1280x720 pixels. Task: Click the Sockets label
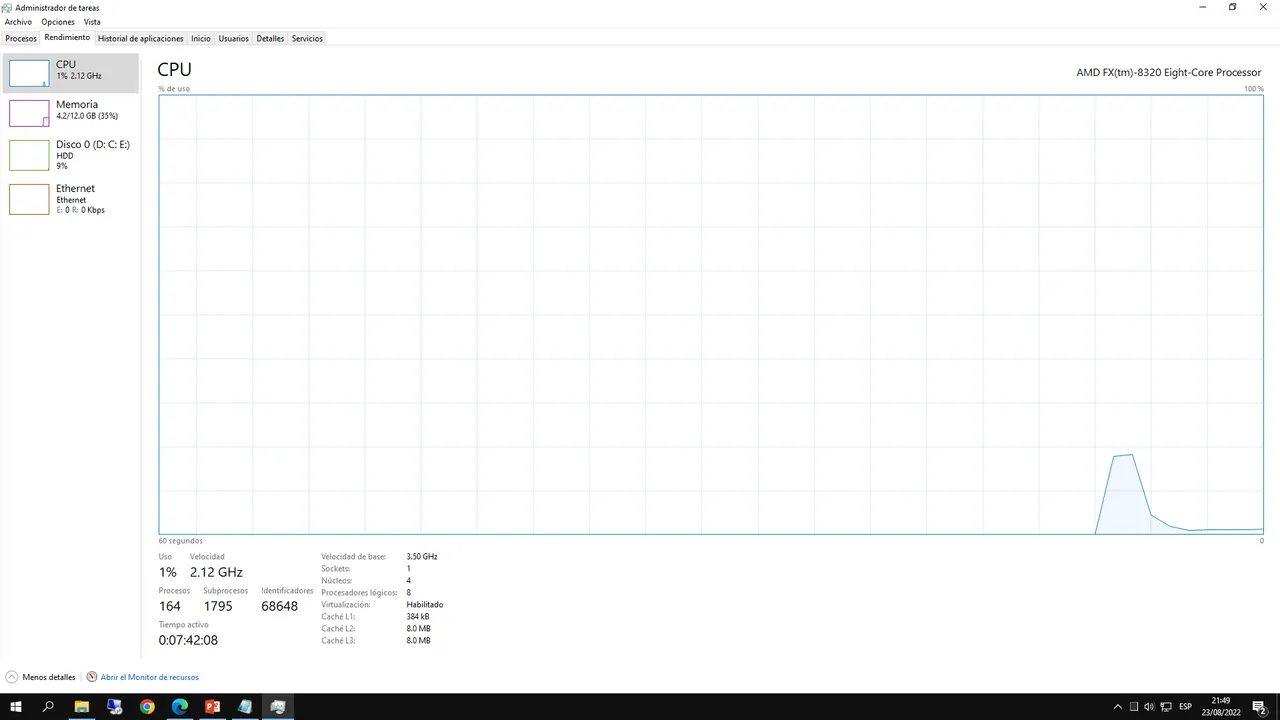[336, 568]
